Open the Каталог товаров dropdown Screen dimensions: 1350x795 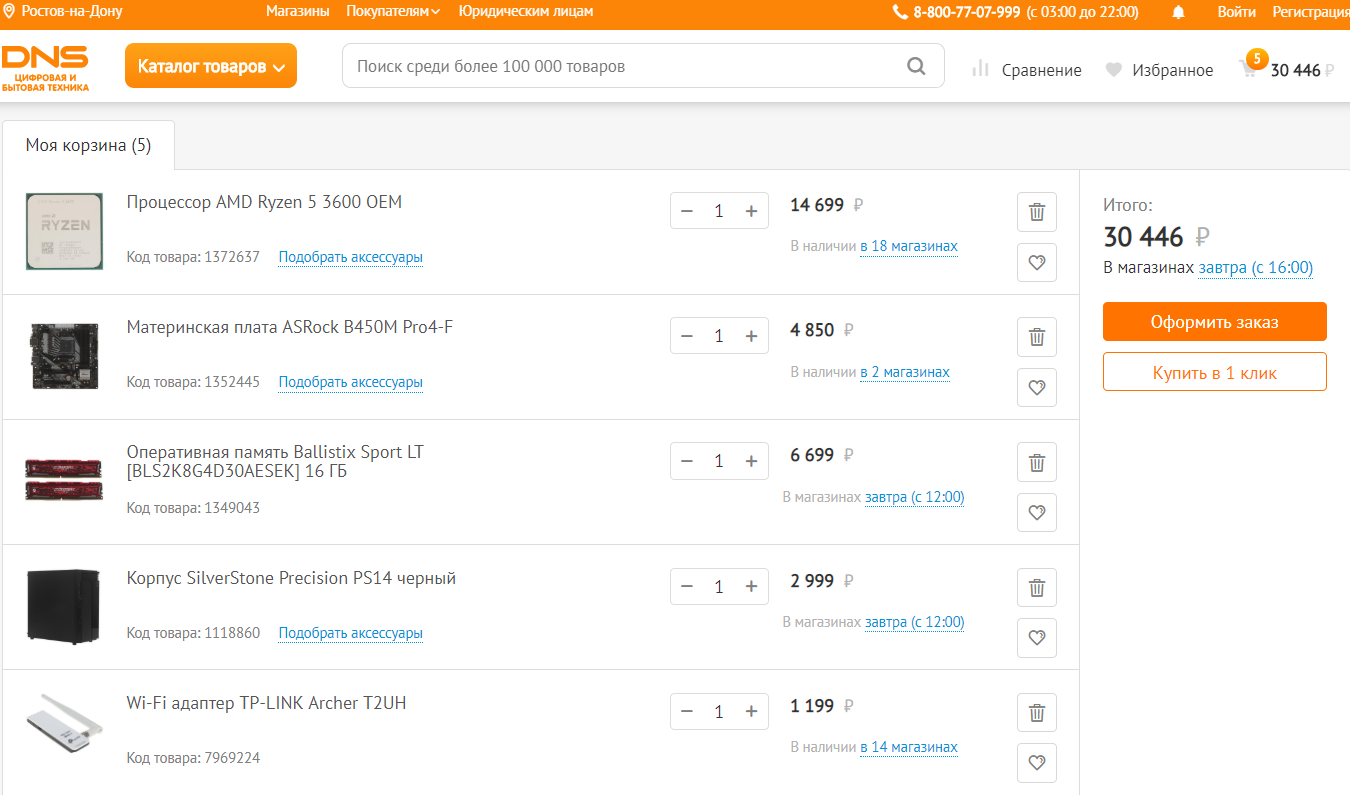coord(211,66)
